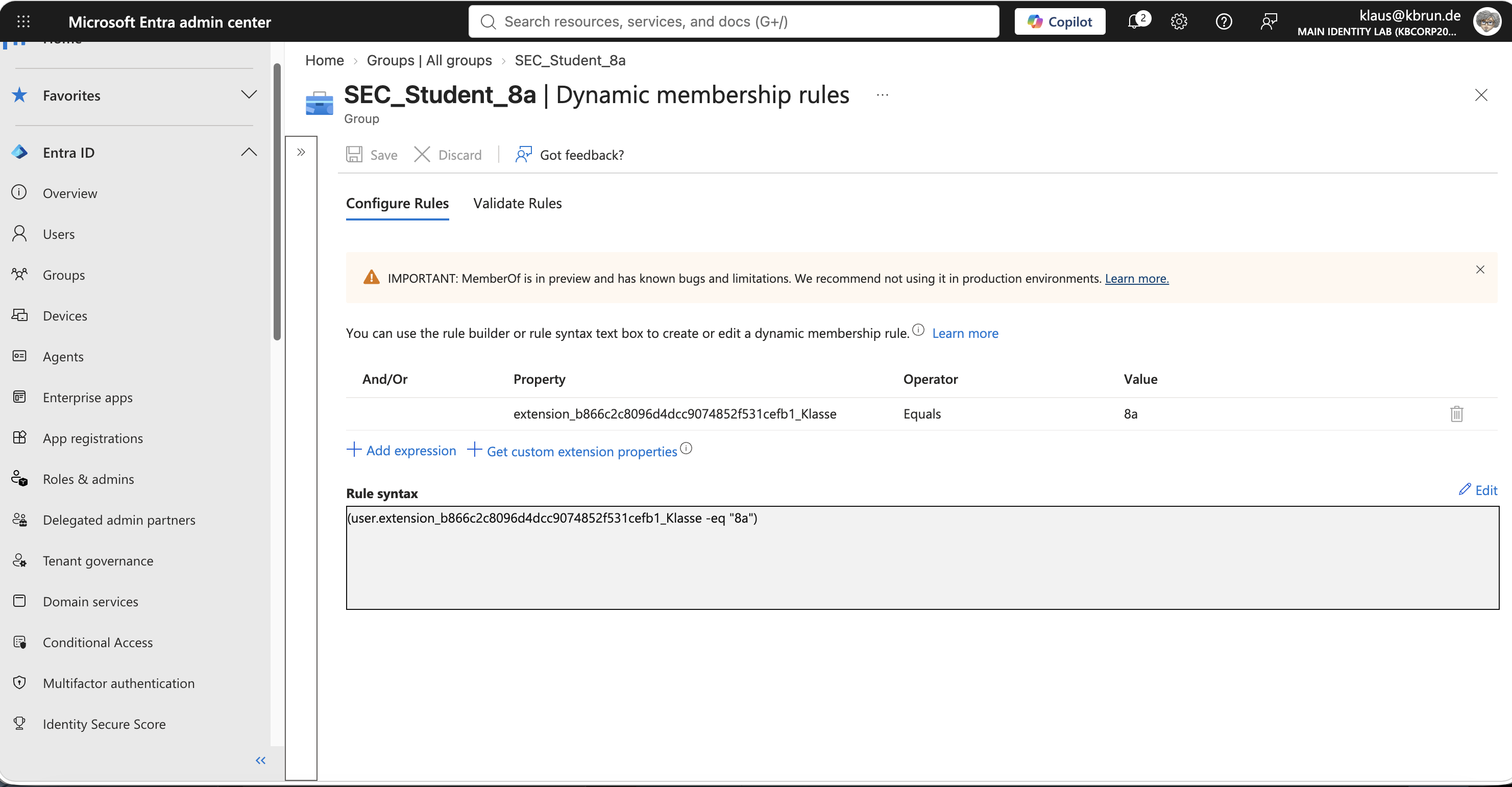
Task: Click the Delegated admin partners icon
Action: pyautogui.click(x=19, y=520)
